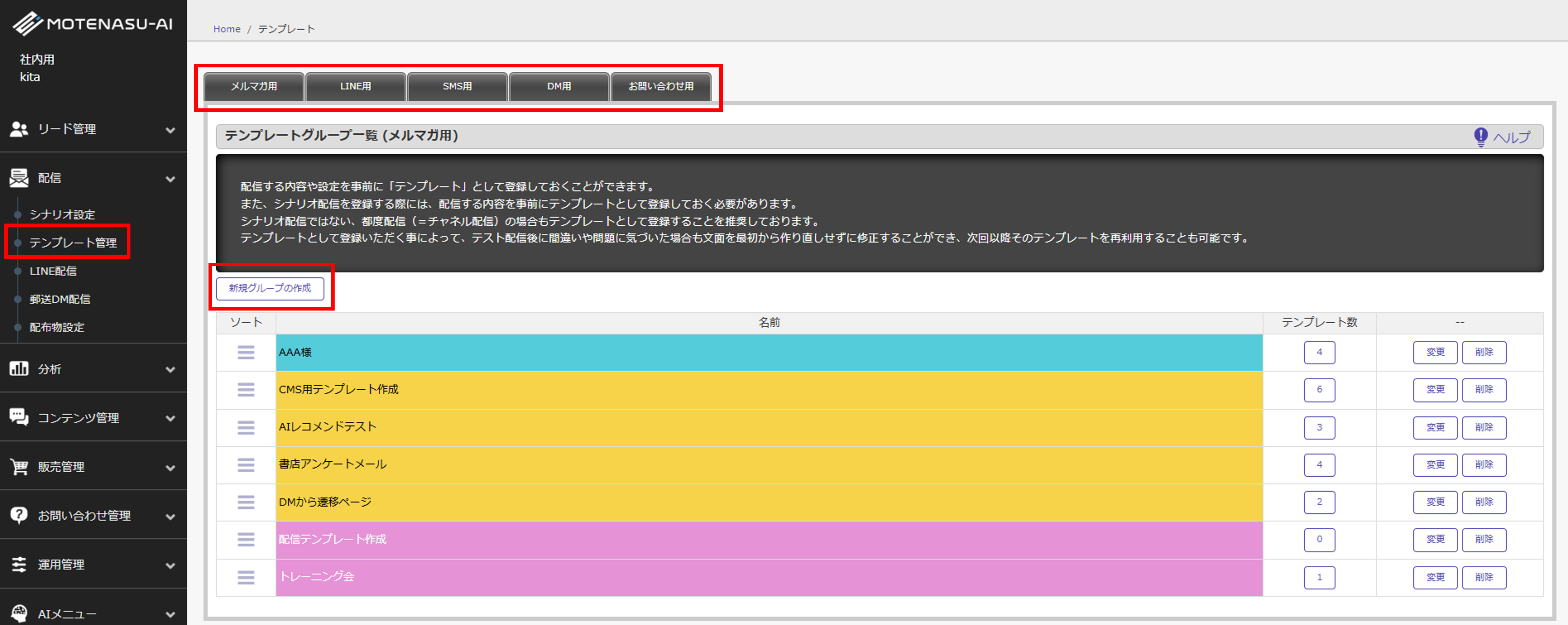Viewport: 1568px width, 625px height.
Task: Click the 販売管理 shopping cart icon
Action: [x=19, y=467]
